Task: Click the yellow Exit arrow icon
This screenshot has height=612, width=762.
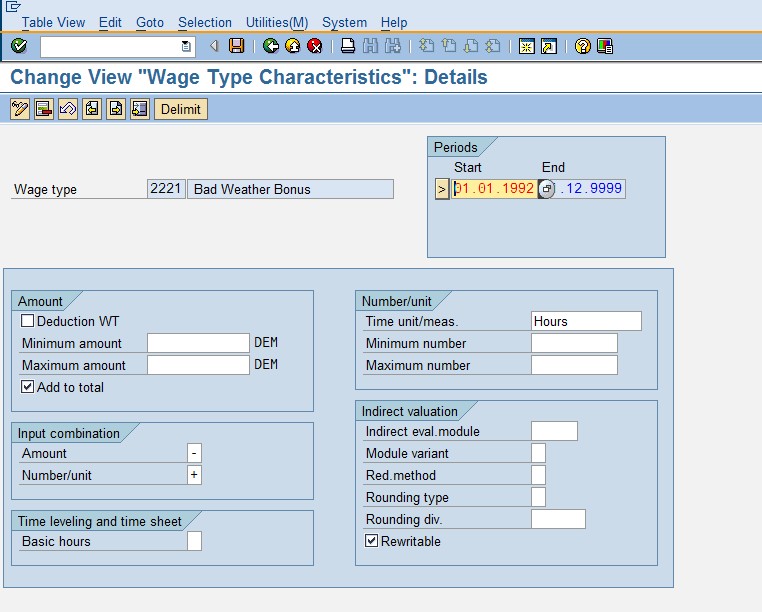Action: click(293, 46)
